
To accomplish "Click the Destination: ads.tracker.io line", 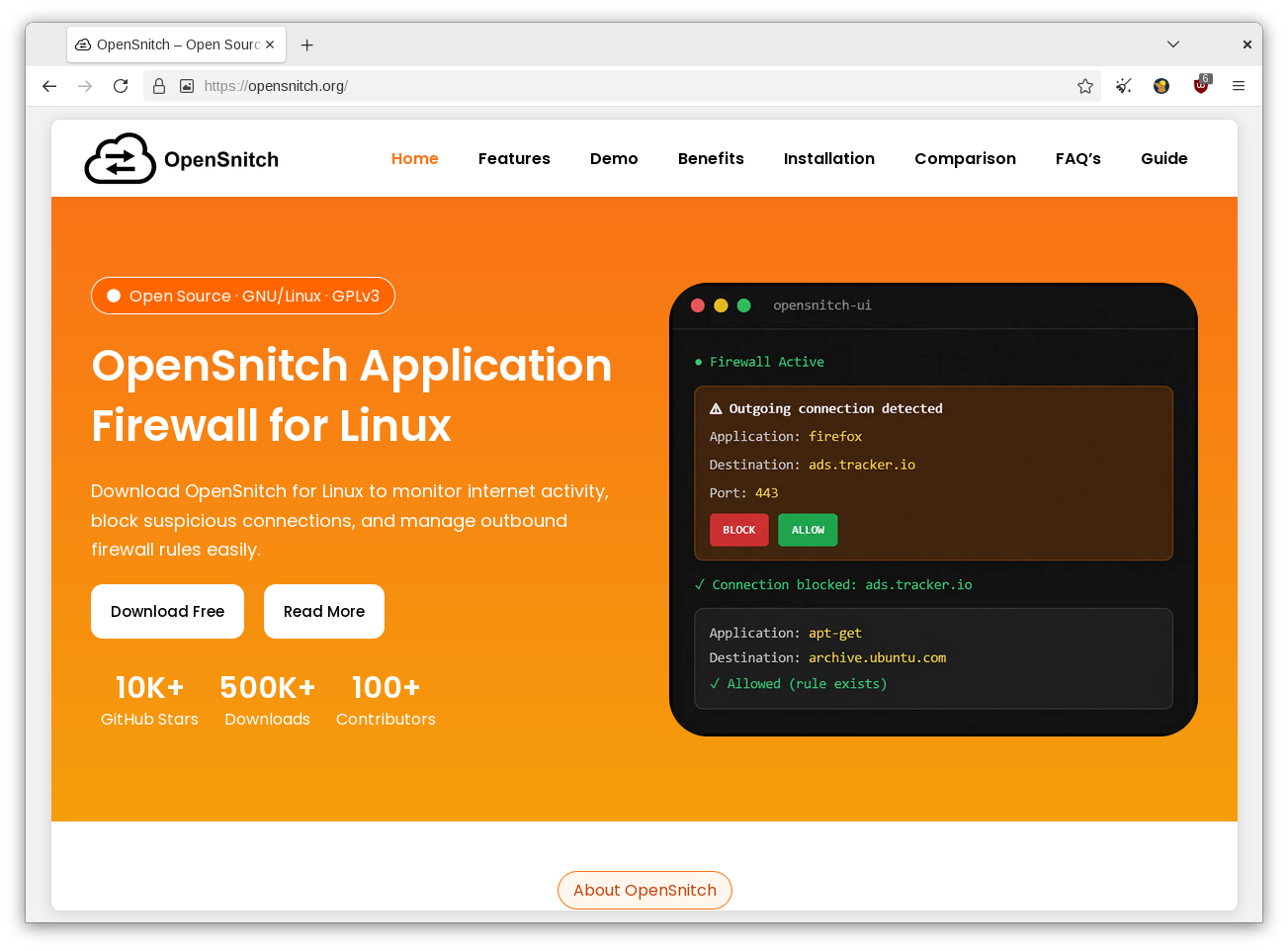I will click(813, 465).
